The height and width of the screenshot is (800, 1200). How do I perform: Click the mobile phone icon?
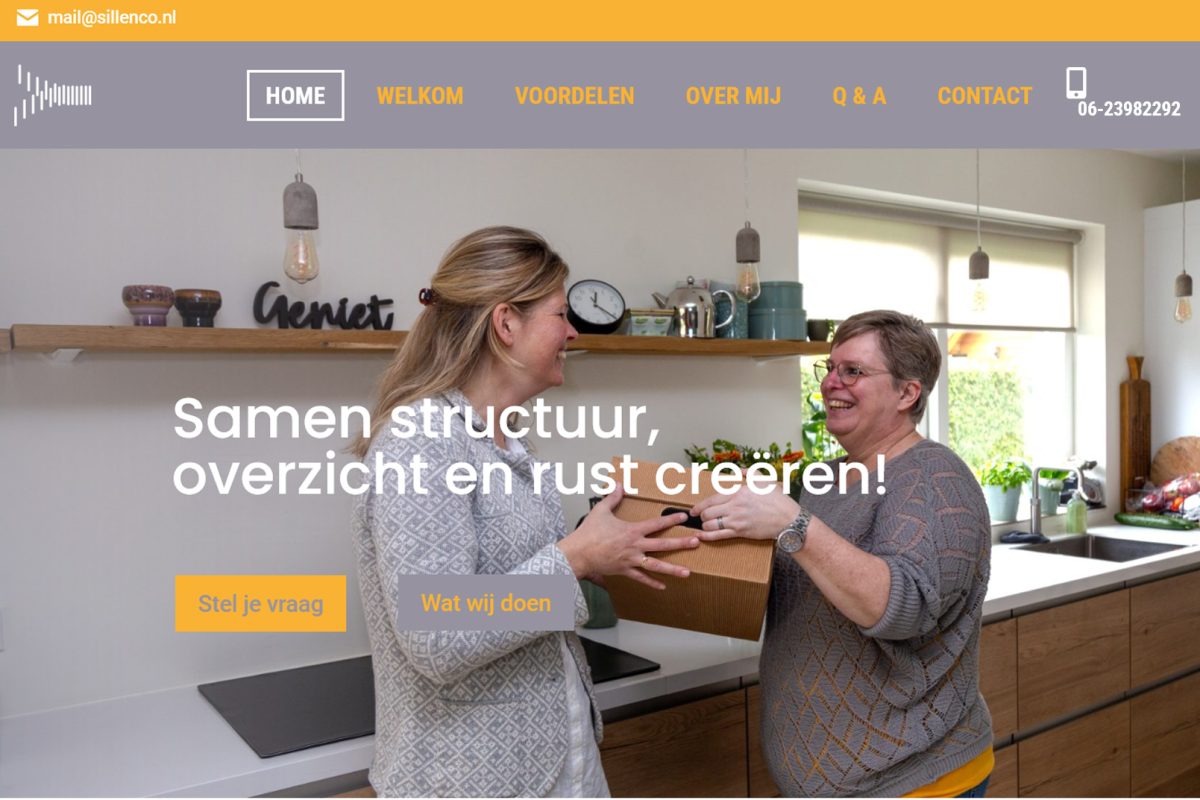[x=1076, y=83]
